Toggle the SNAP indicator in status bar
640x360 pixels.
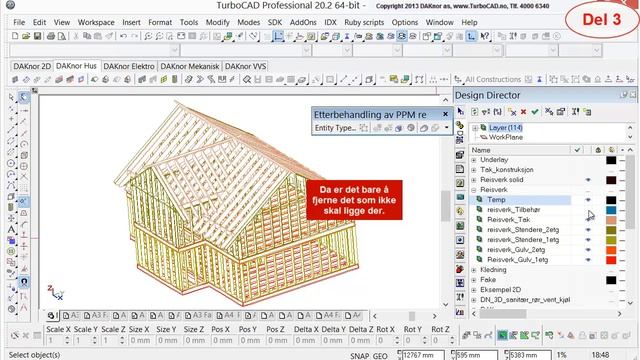click(359, 356)
